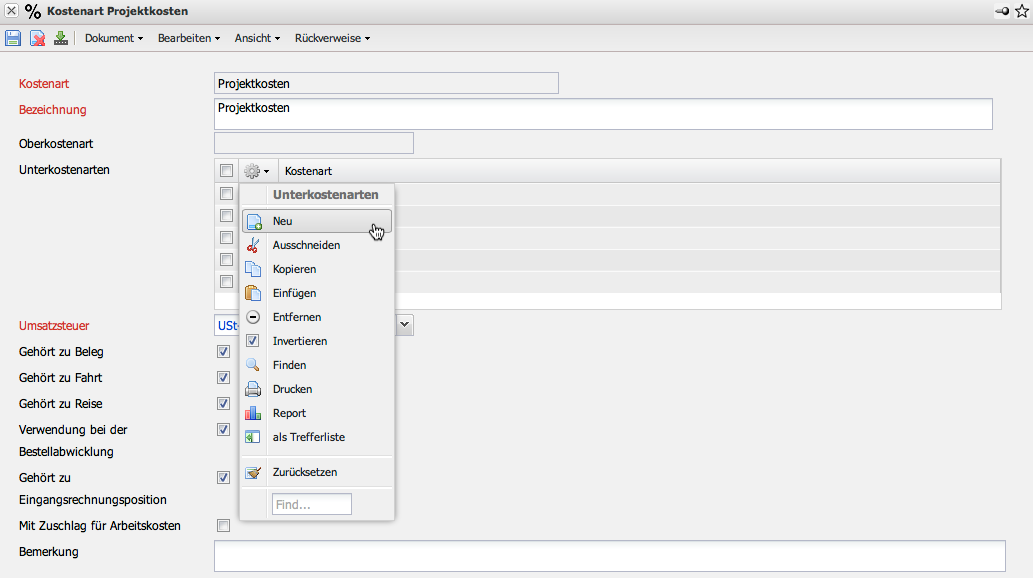Click into the Bemerkung text field

click(x=609, y=556)
